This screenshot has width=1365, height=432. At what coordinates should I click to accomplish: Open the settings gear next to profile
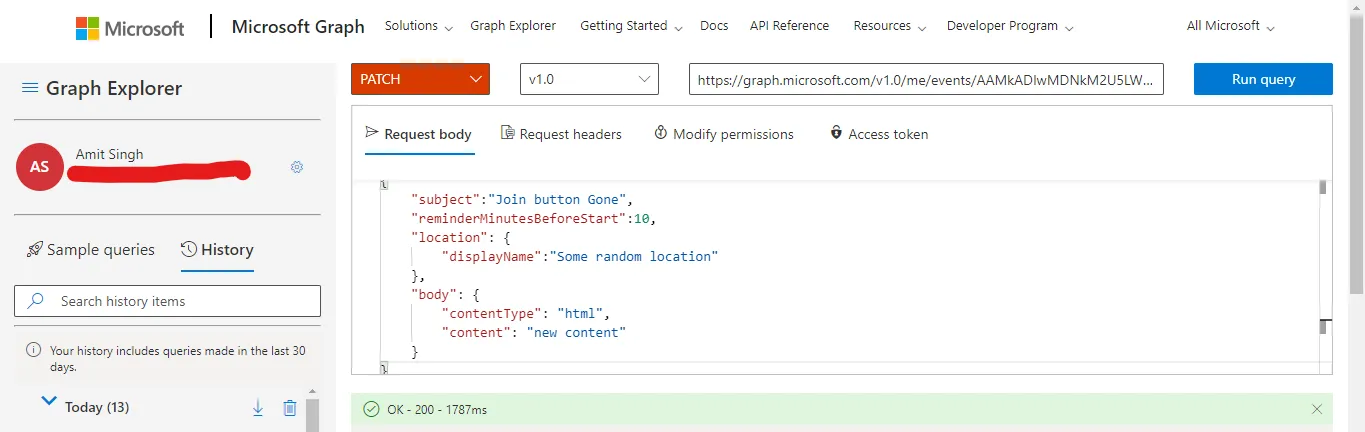pyautogui.click(x=297, y=167)
